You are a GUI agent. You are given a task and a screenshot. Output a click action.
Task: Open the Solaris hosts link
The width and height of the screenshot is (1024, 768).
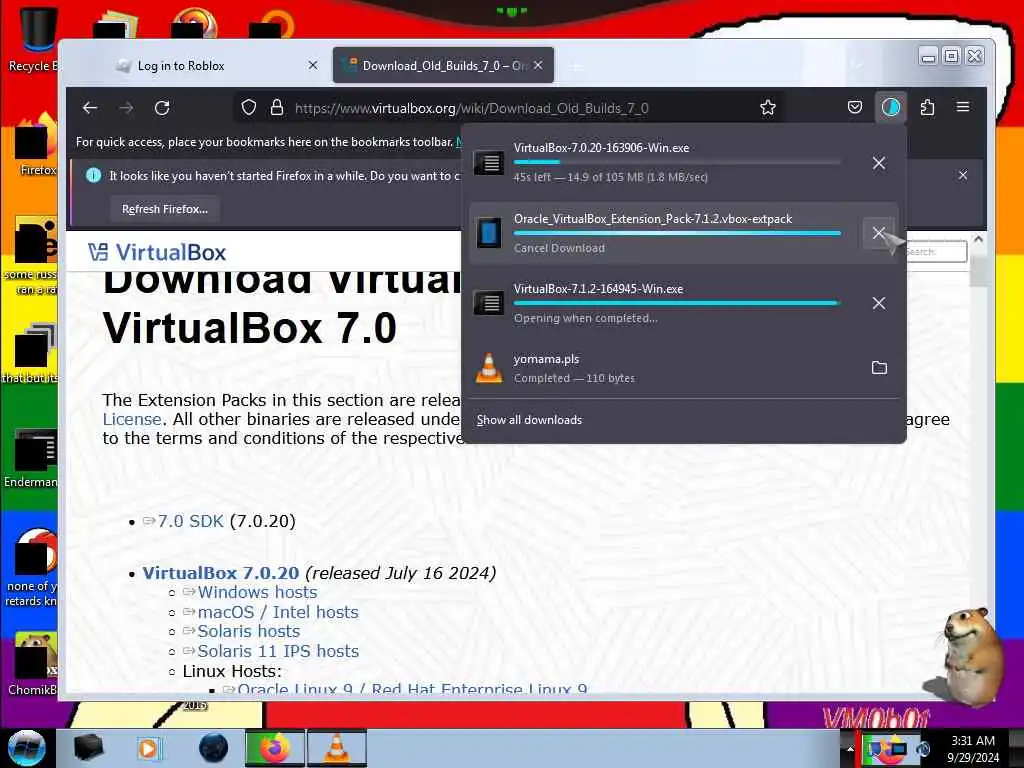[x=249, y=632]
